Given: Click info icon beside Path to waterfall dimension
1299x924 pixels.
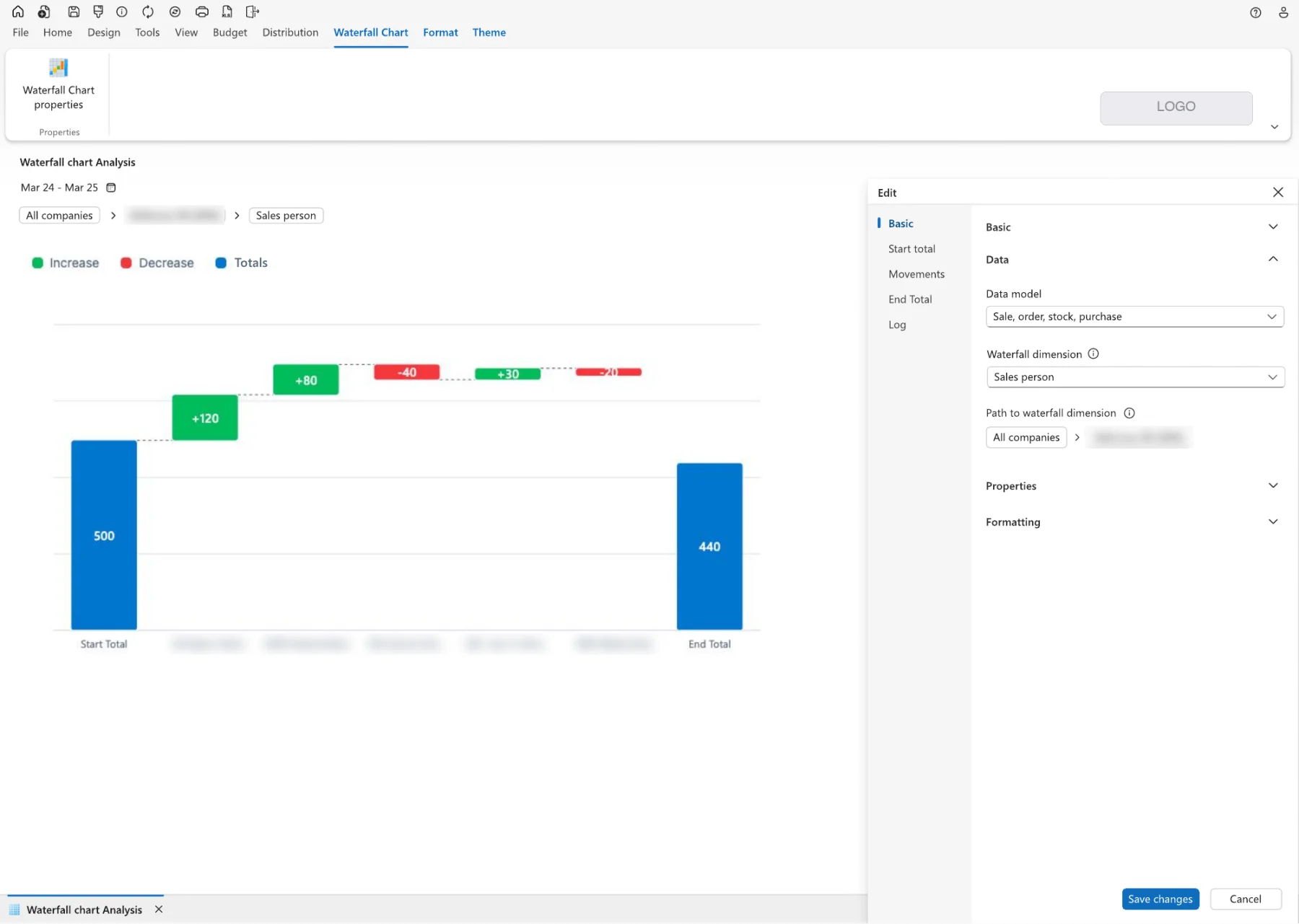Looking at the screenshot, I should click(1129, 413).
